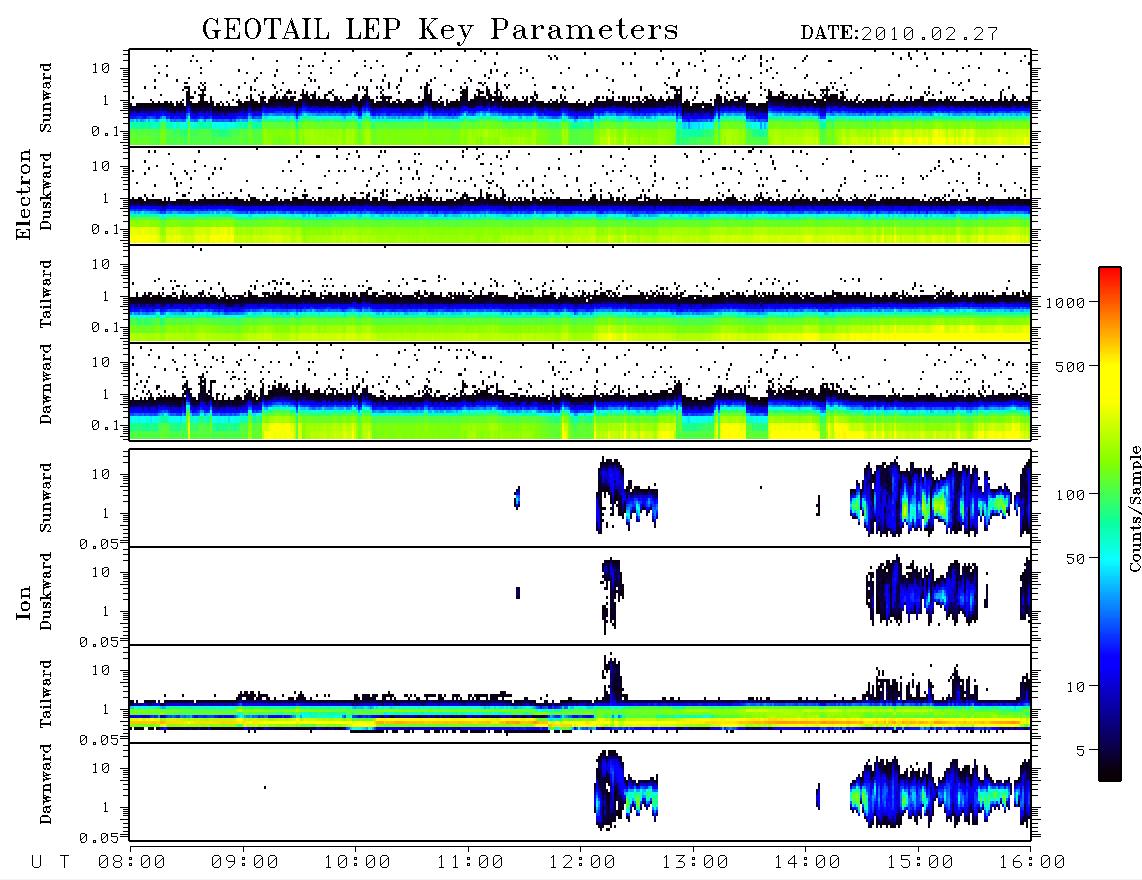Click inside the Electron Duskward spectrogram panel
1142x880 pixels.
580,196
